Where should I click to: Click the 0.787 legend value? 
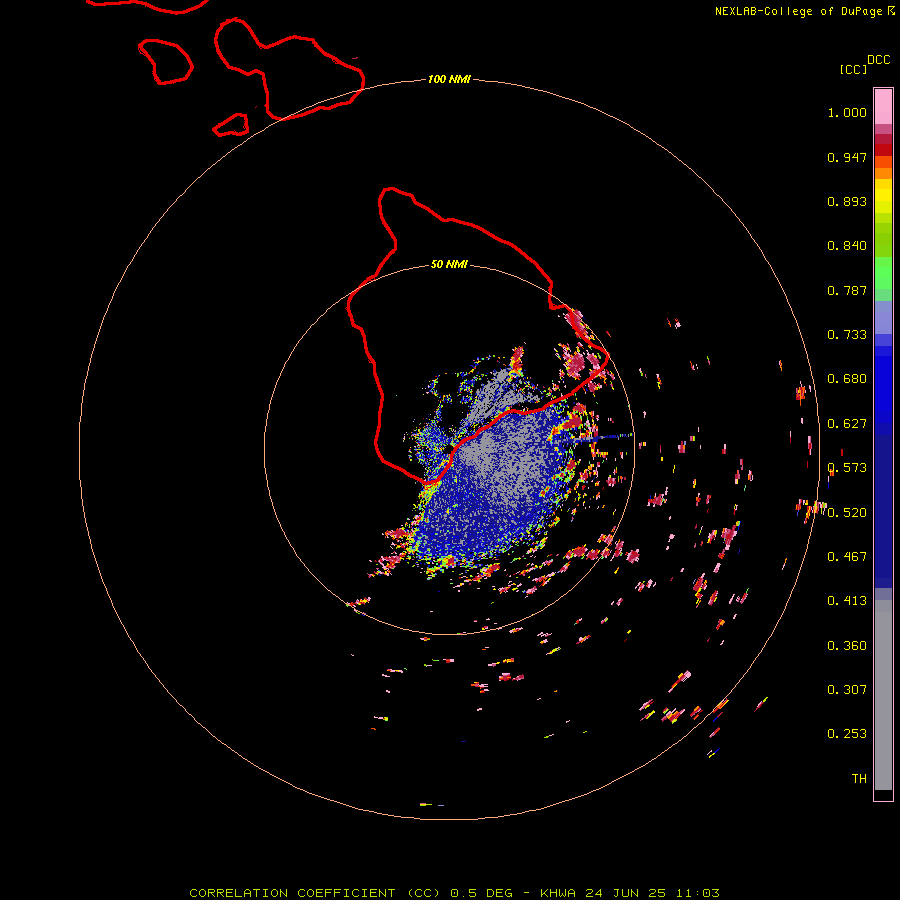click(x=847, y=290)
